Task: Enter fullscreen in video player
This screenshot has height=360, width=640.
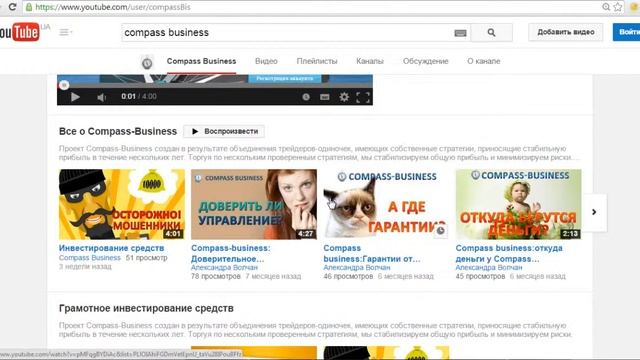Action: [363, 97]
